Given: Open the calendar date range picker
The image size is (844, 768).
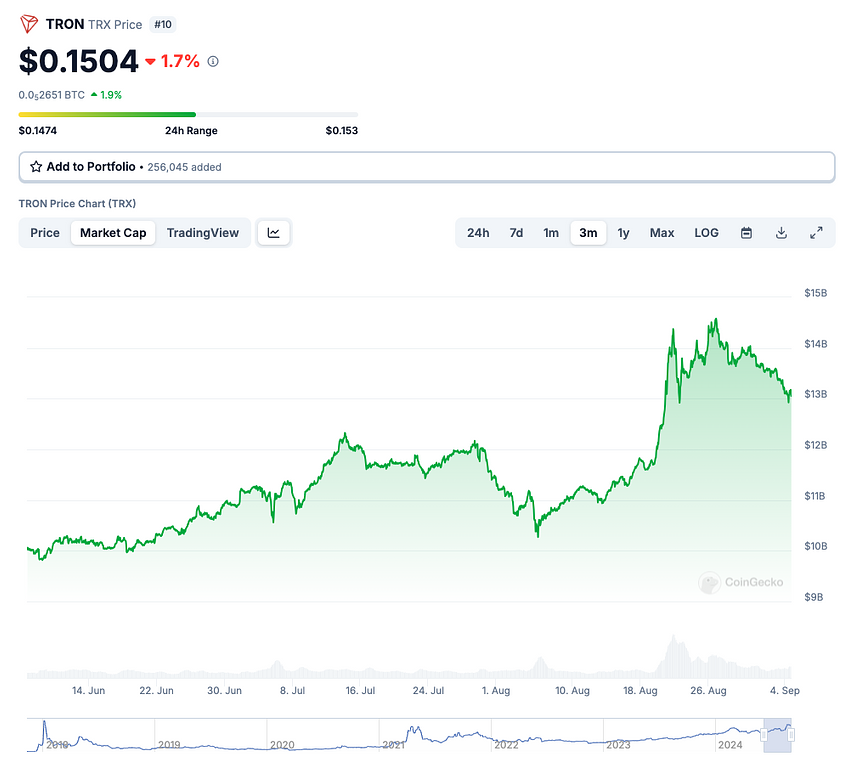Looking at the screenshot, I should pos(746,233).
